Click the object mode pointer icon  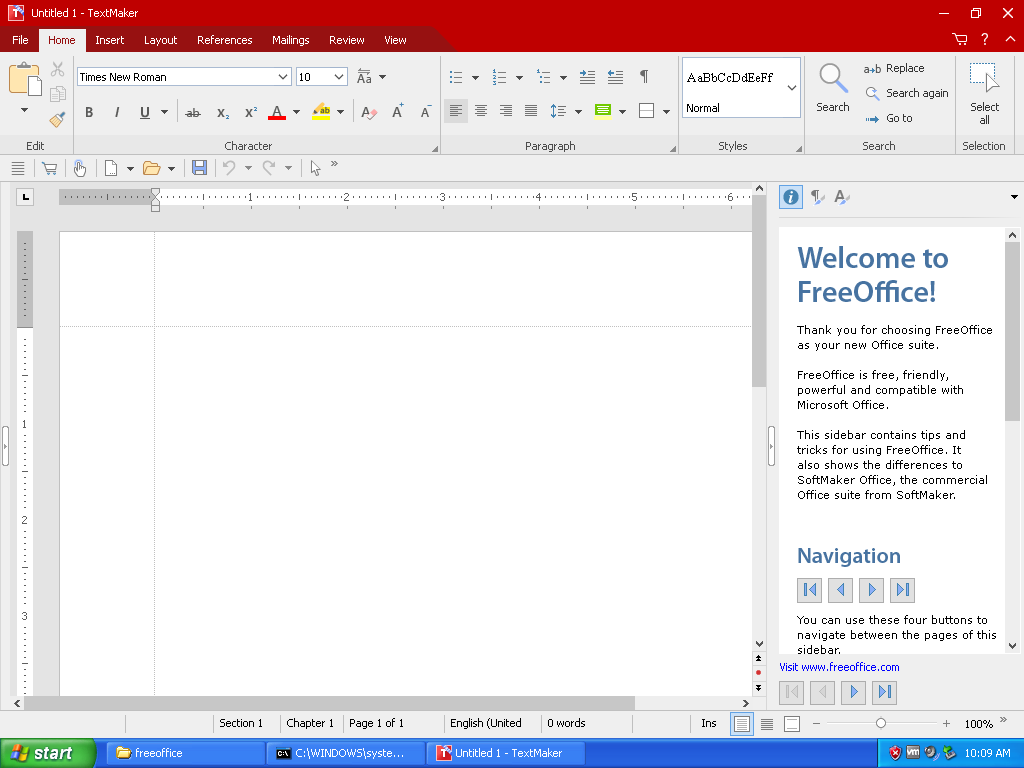pos(315,168)
